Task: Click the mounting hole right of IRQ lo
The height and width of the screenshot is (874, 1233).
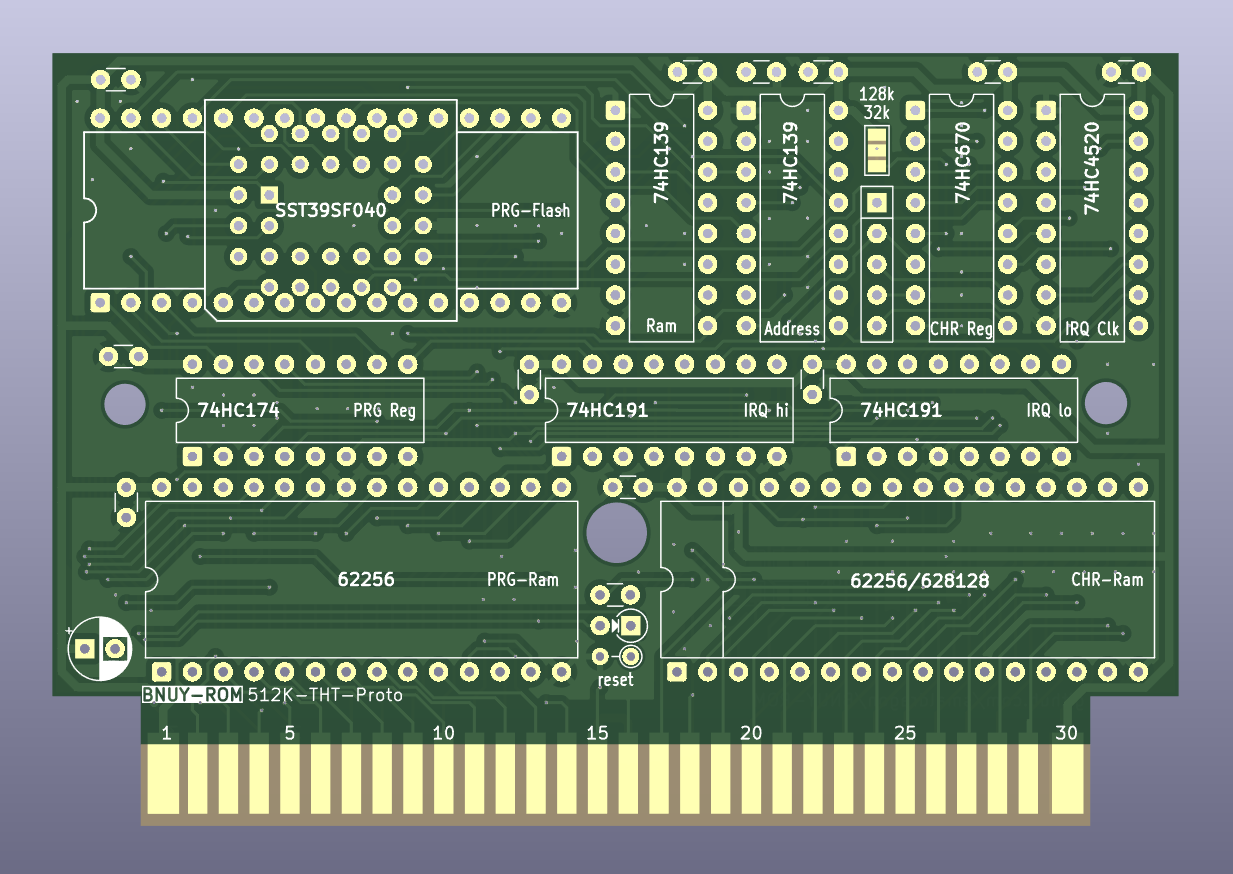Action: (1106, 403)
